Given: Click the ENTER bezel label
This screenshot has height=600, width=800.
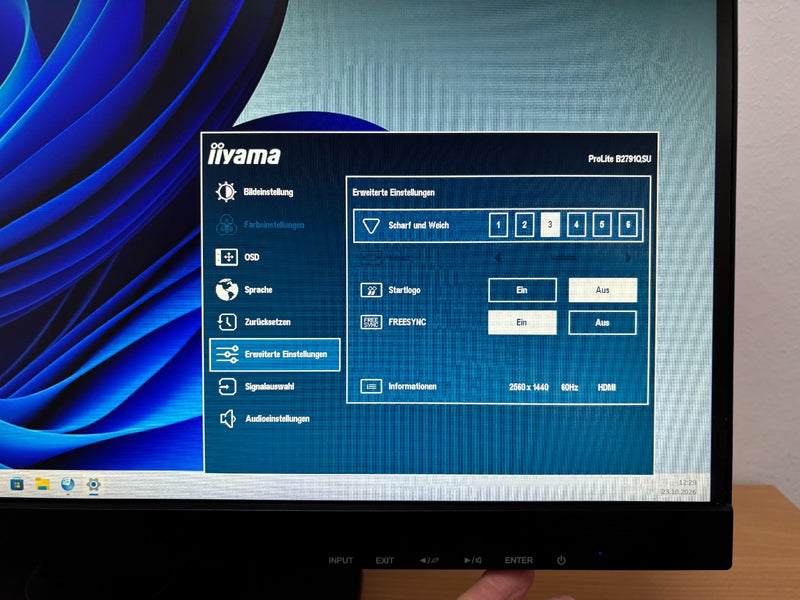Looking at the screenshot, I should (519, 560).
